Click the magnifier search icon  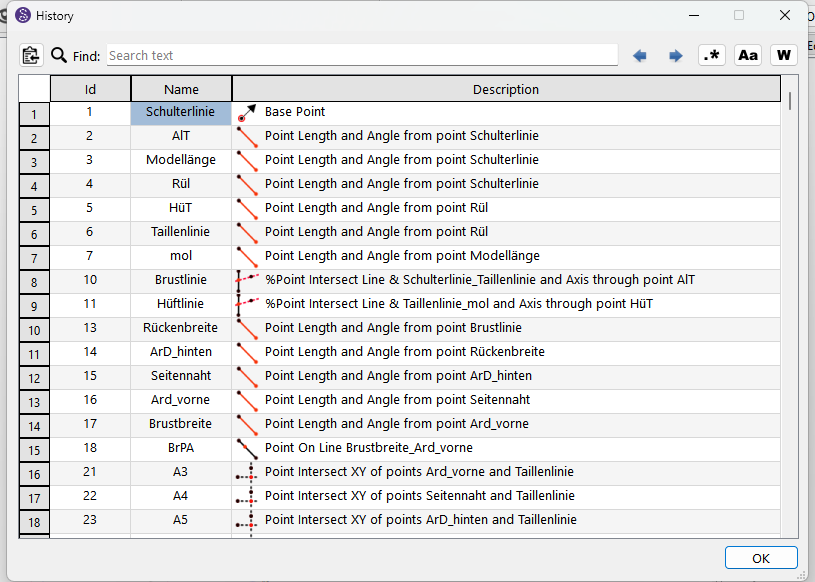(x=59, y=56)
